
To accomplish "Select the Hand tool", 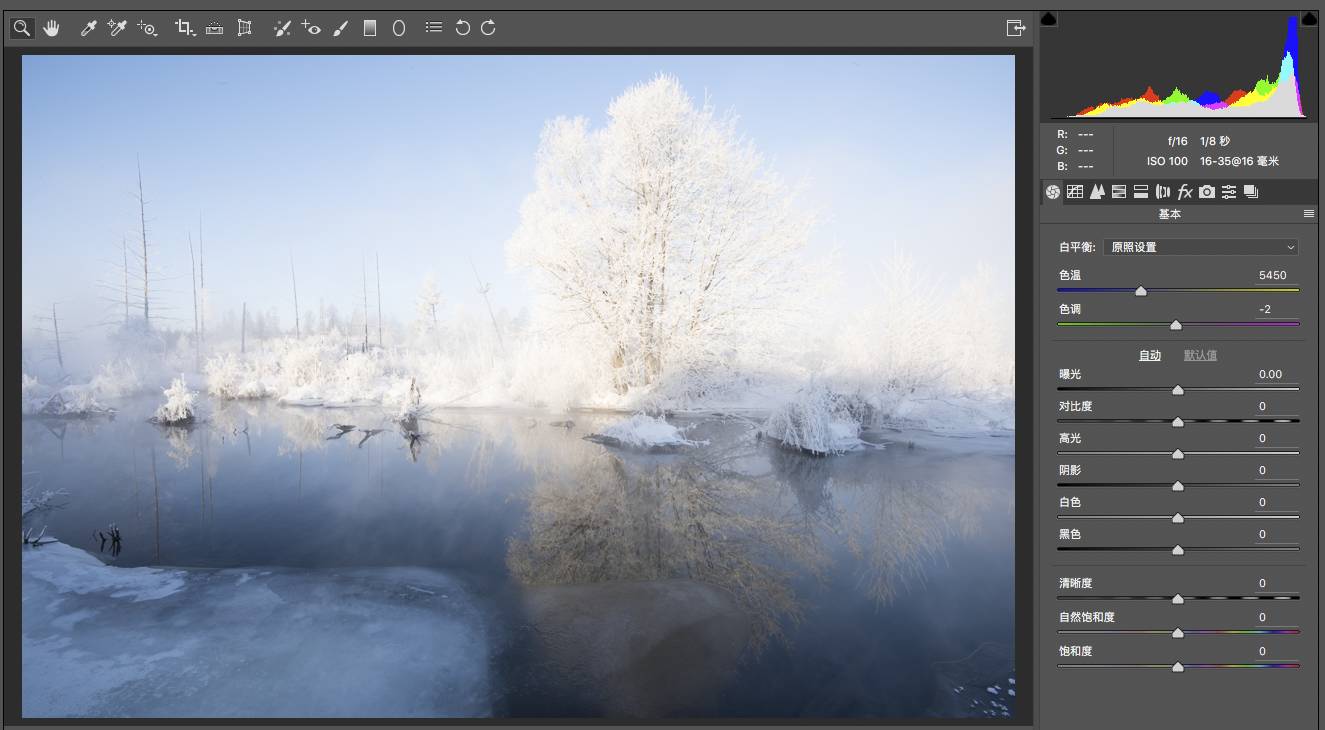I will (51, 28).
